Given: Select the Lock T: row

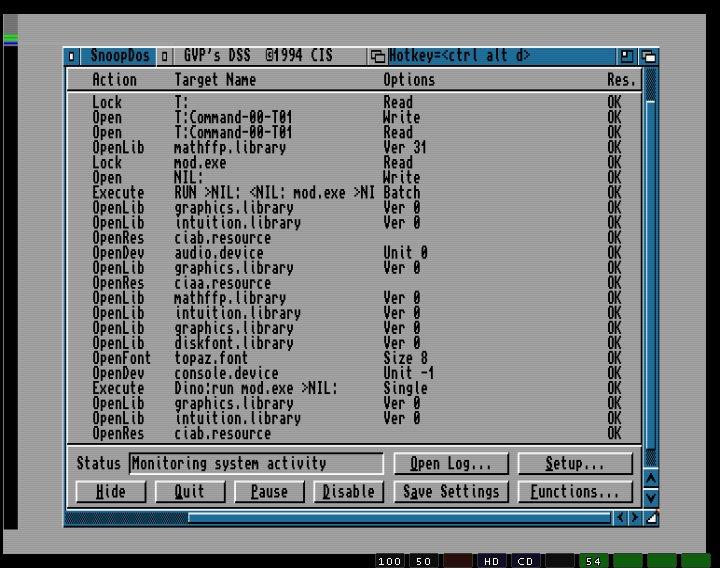Looking at the screenshot, I should [354, 102].
